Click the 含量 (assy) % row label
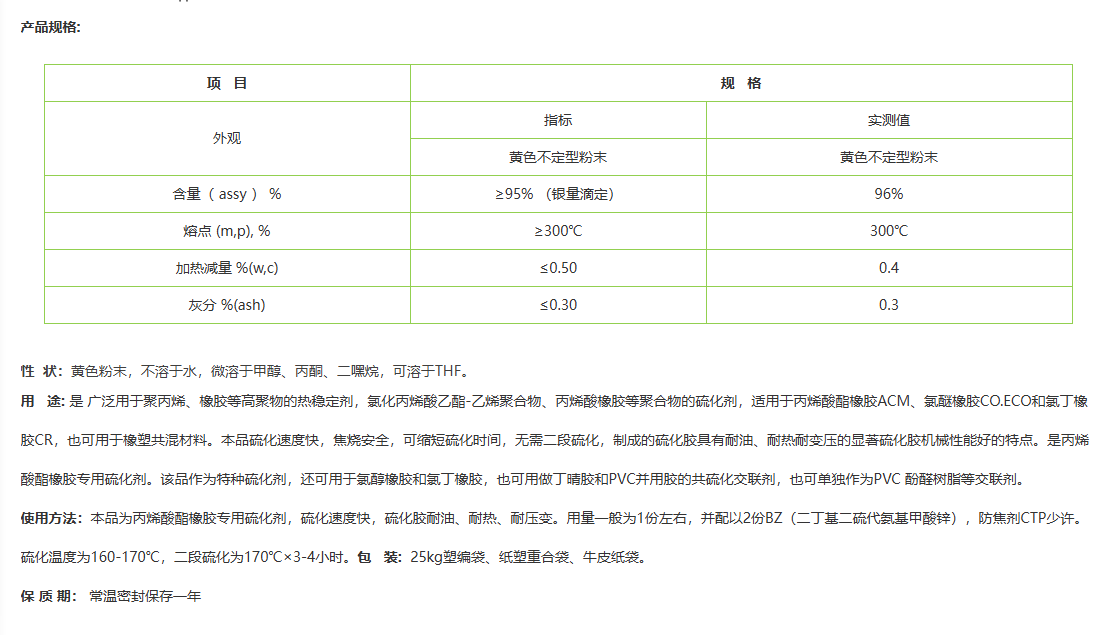 click(227, 194)
